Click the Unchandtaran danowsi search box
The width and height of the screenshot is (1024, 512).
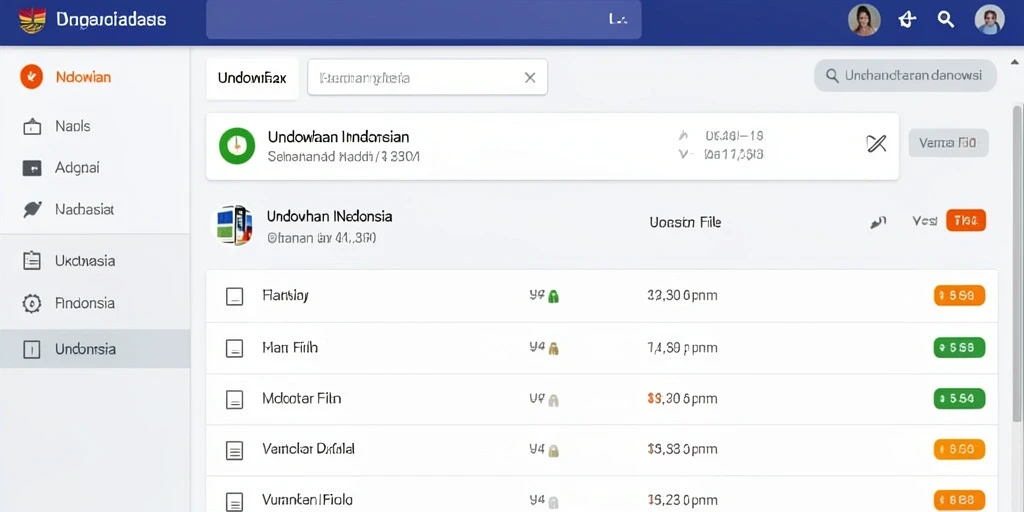coord(905,76)
